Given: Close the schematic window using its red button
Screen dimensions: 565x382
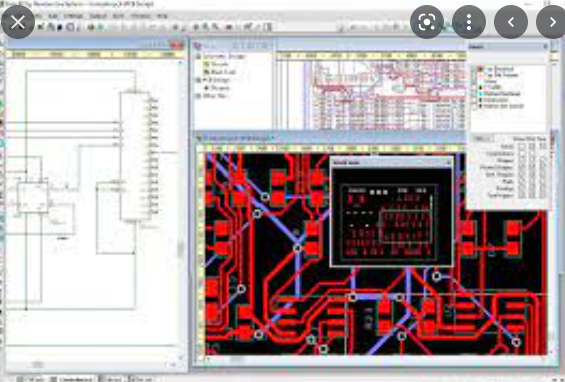Looking at the screenshot, I should [177, 45].
